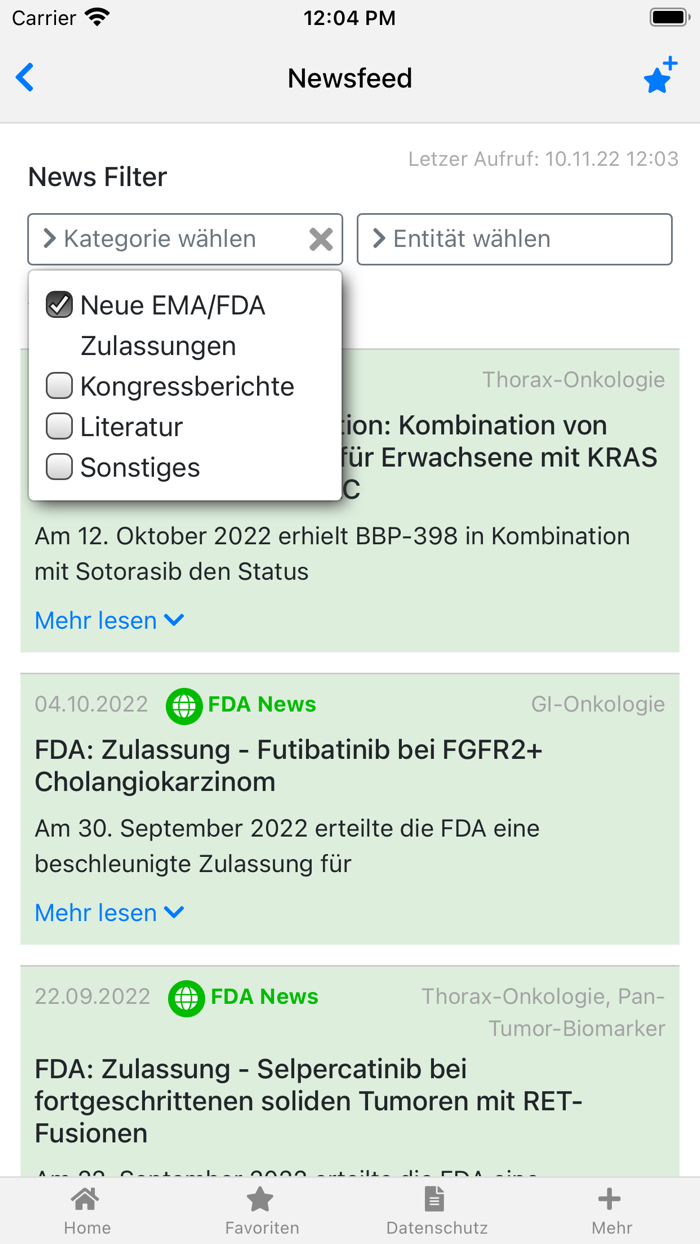Expand the Futibatinib article via Mehr lesen chevron
The width and height of the screenshot is (700, 1244).
[110, 912]
